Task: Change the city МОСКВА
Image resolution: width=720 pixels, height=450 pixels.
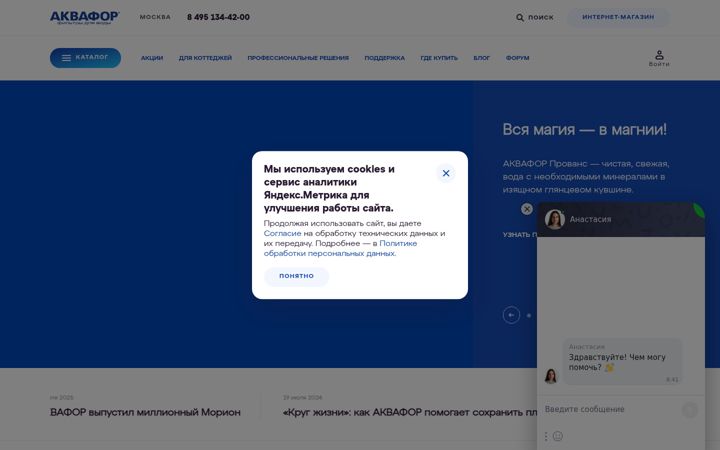Action: click(x=155, y=17)
